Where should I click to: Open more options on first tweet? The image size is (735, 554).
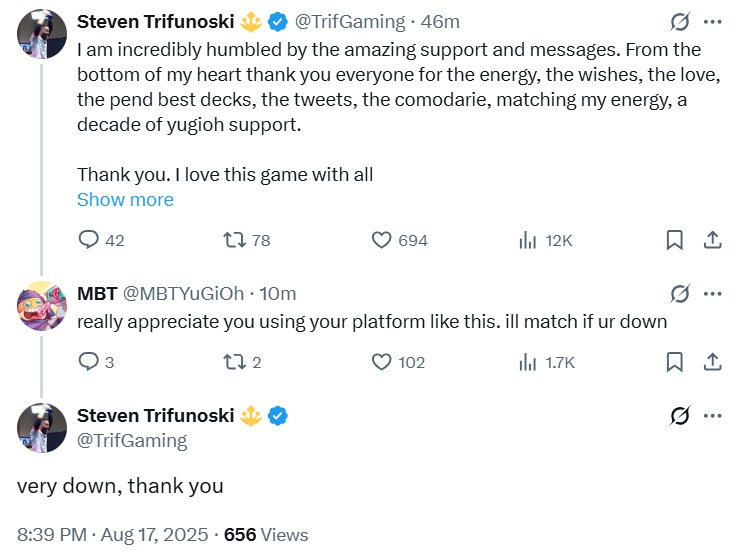pyautogui.click(x=712, y=21)
